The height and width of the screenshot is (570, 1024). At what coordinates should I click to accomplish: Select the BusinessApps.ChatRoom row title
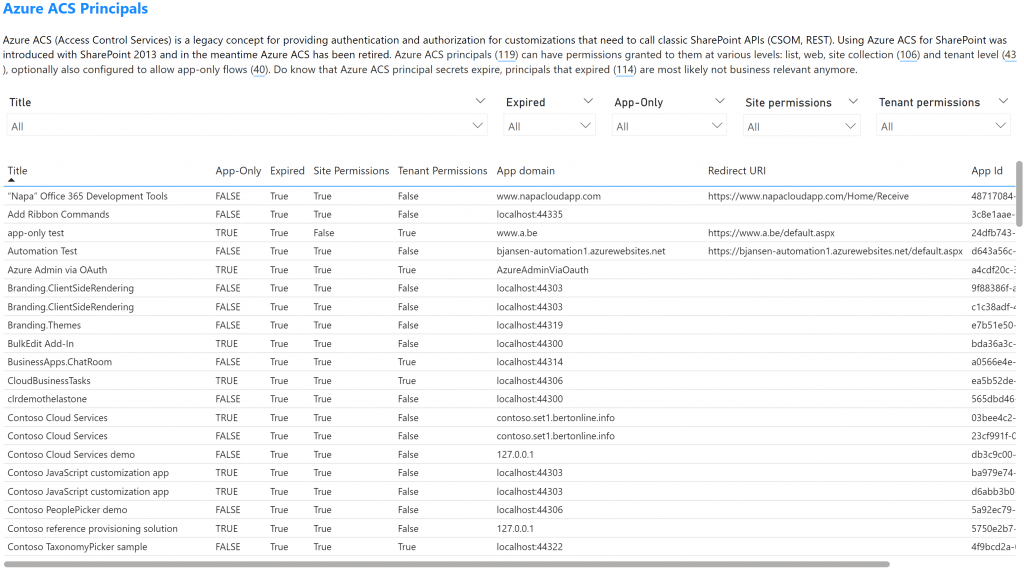click(59, 362)
